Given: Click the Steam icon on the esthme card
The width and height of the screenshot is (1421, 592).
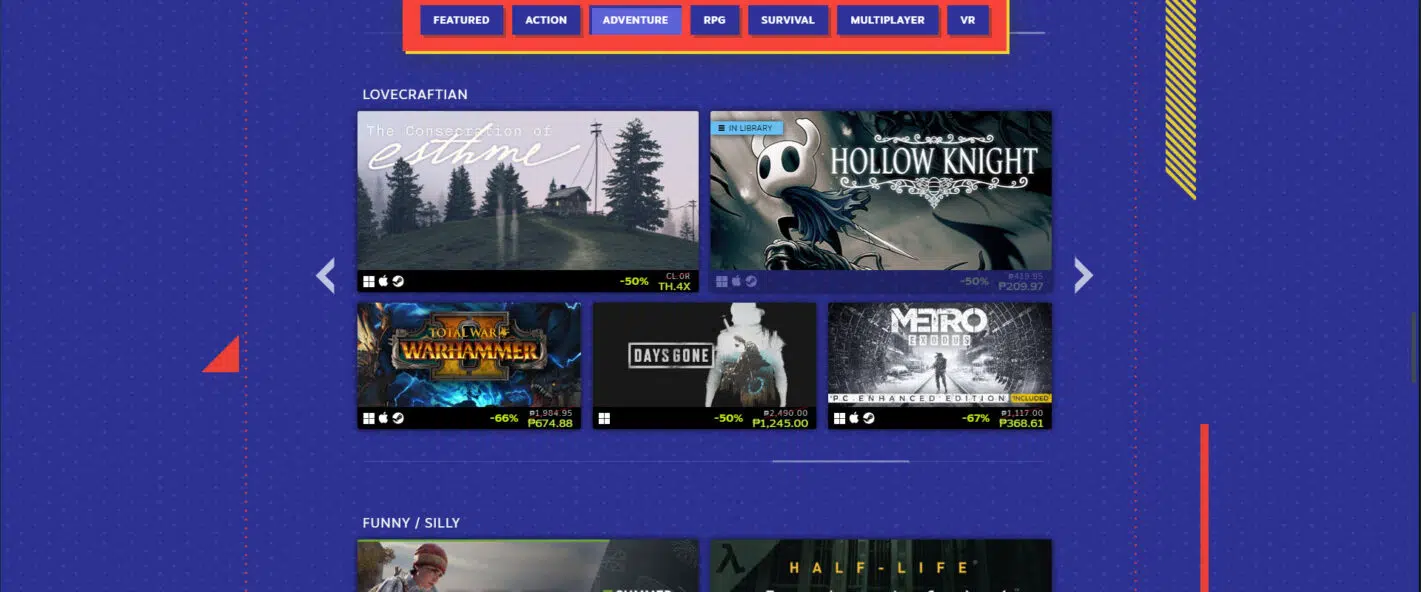Looking at the screenshot, I should coord(398,282).
